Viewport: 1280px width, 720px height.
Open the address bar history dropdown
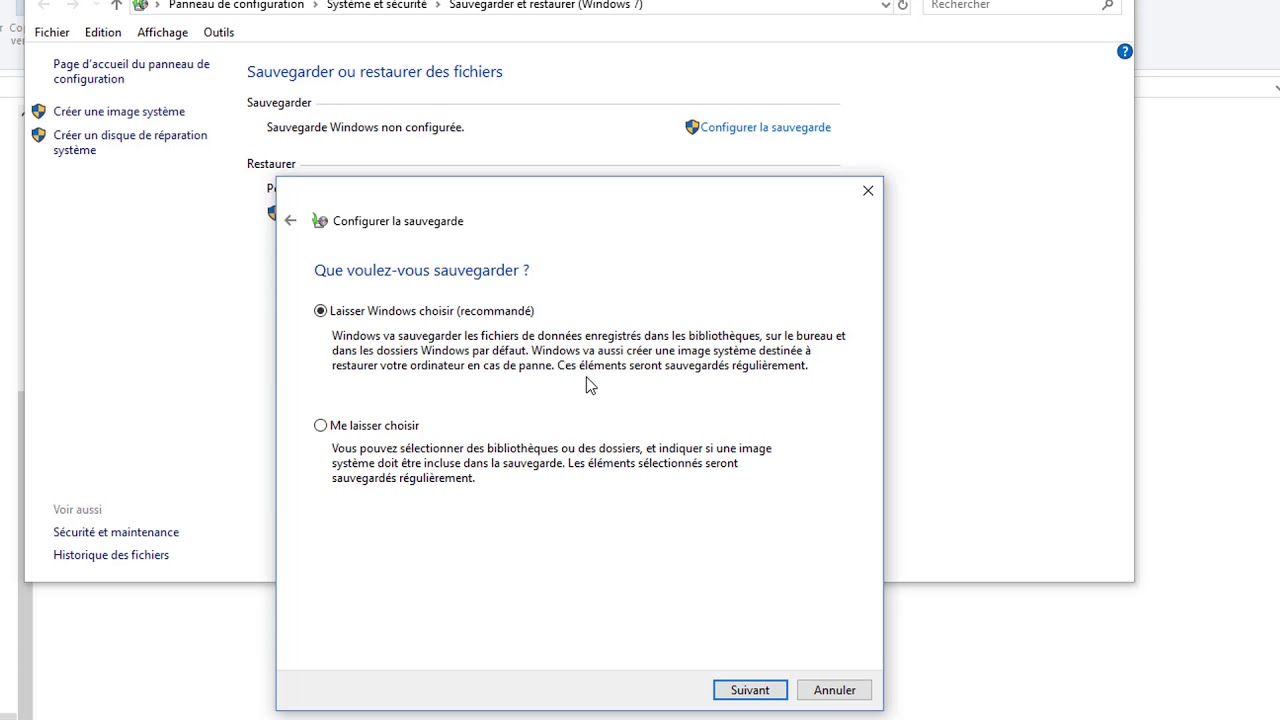885,5
